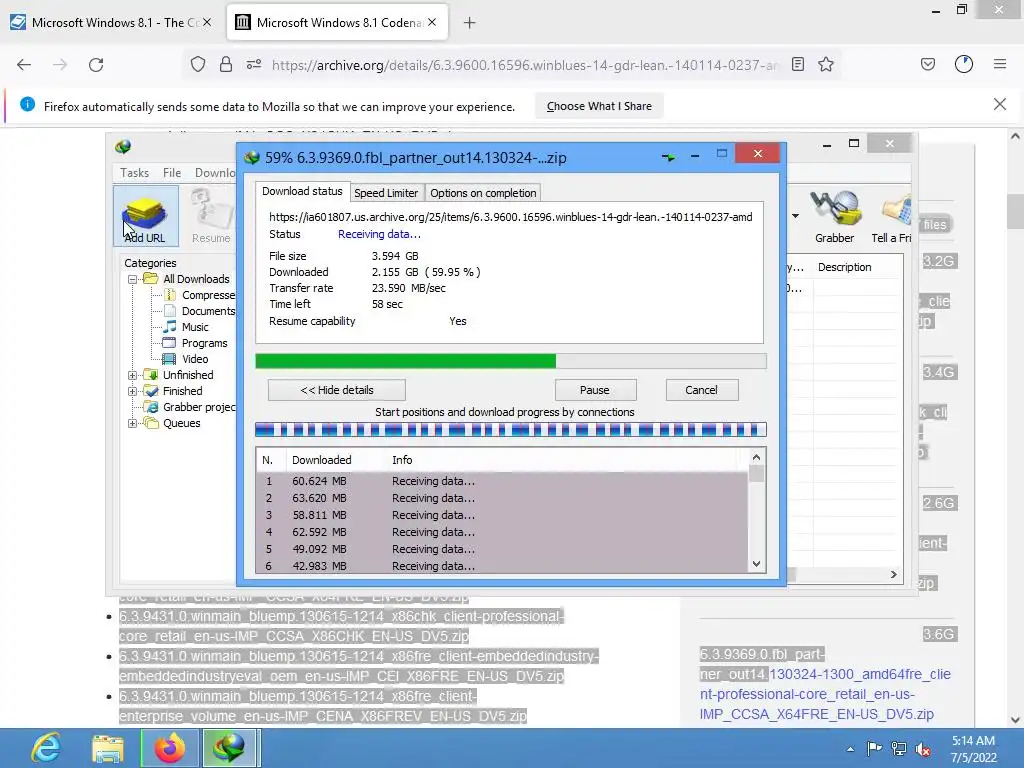The width and height of the screenshot is (1024, 768).
Task: Click the Resume toolbar icon in IDM
Action: coord(211,216)
